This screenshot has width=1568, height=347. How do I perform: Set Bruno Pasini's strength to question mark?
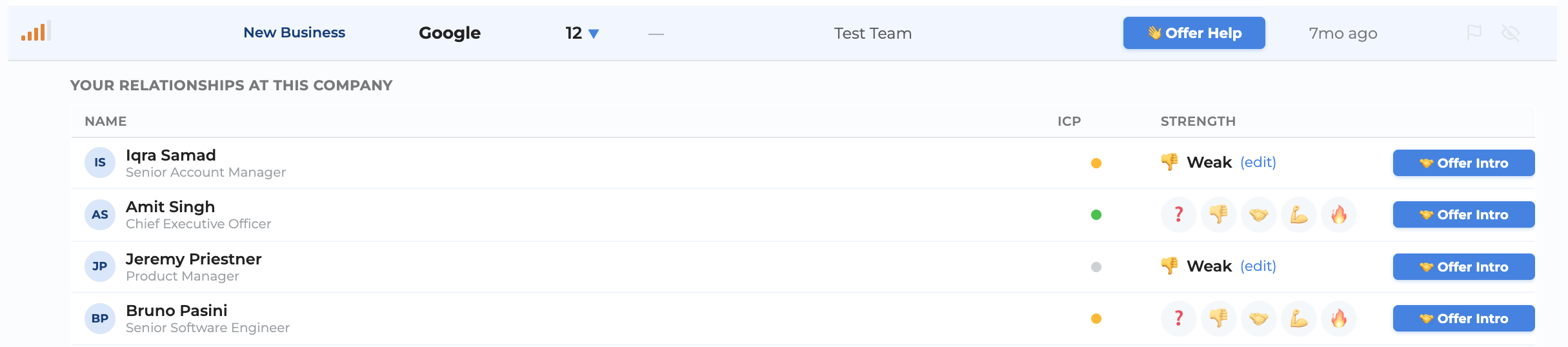pyautogui.click(x=1178, y=319)
